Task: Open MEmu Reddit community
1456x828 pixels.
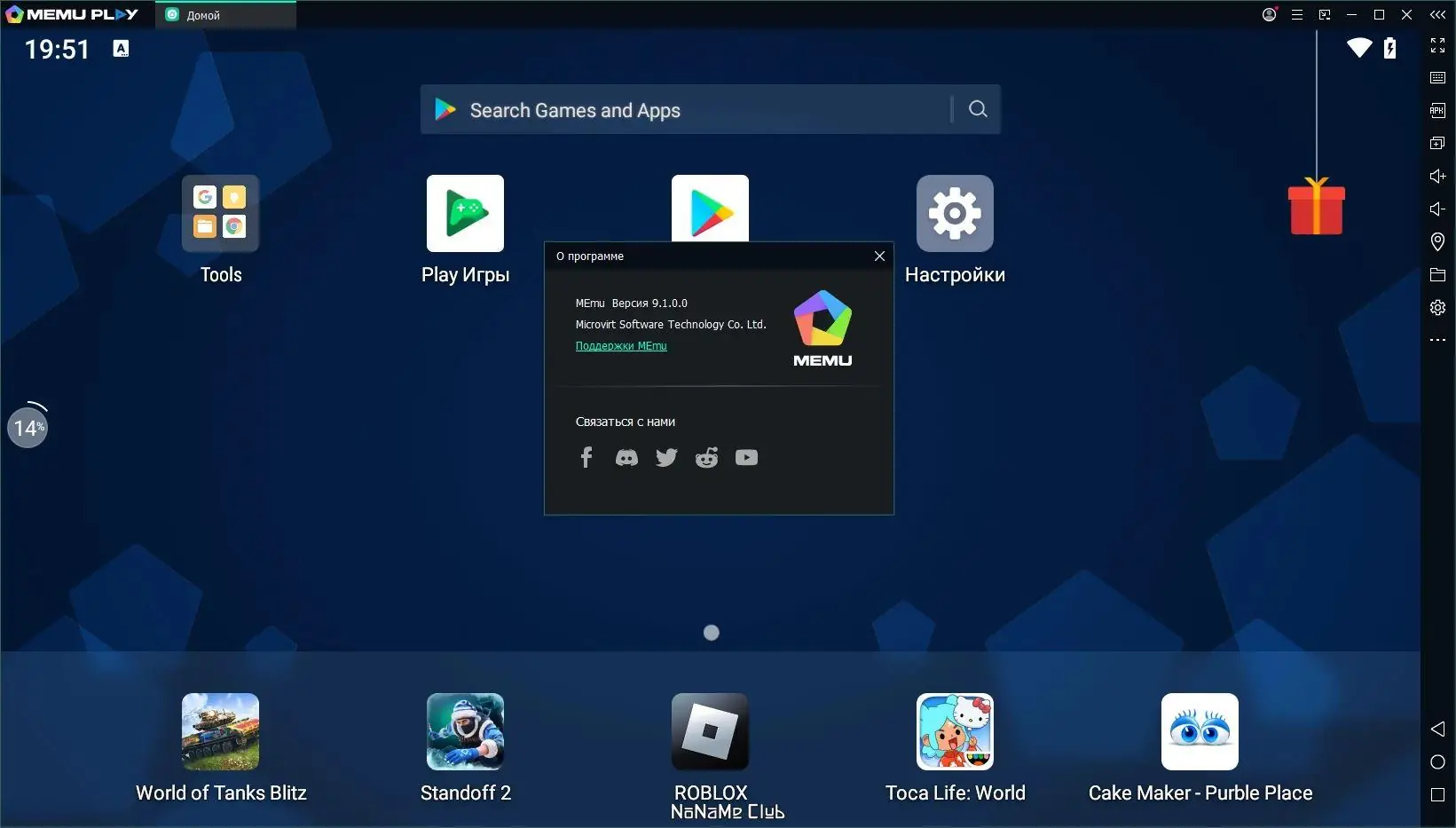Action: click(x=706, y=458)
